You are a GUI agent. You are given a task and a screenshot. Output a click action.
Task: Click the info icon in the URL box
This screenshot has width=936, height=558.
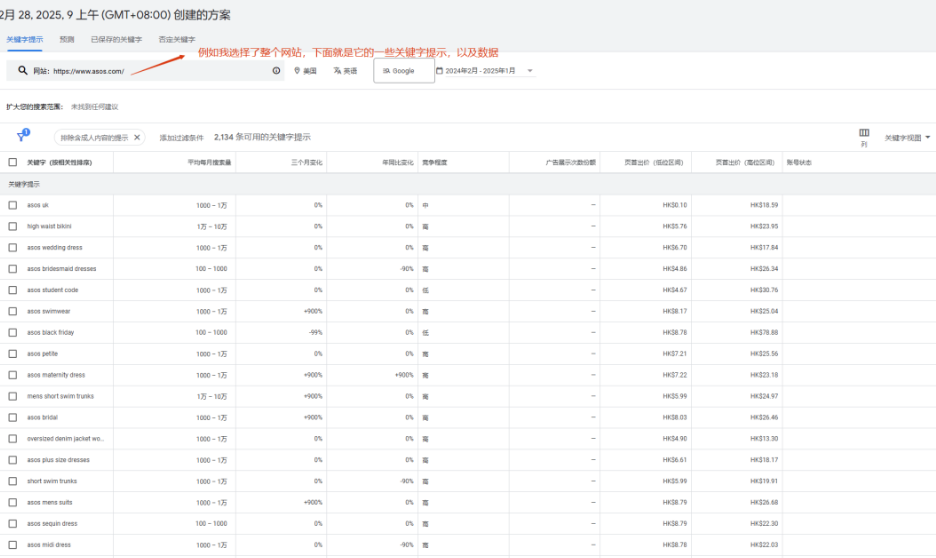pos(277,71)
